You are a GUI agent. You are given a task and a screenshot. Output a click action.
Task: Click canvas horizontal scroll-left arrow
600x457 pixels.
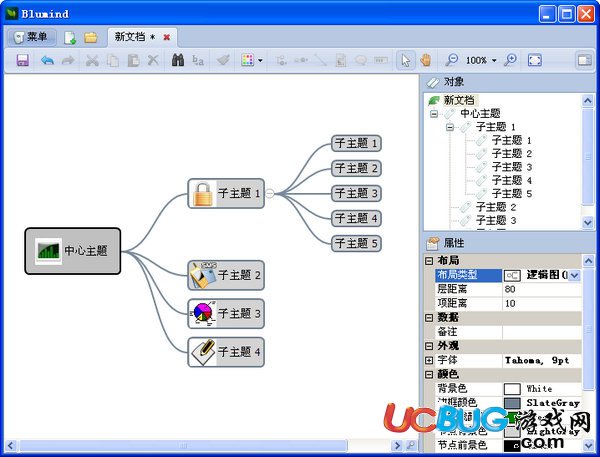(x=10, y=446)
